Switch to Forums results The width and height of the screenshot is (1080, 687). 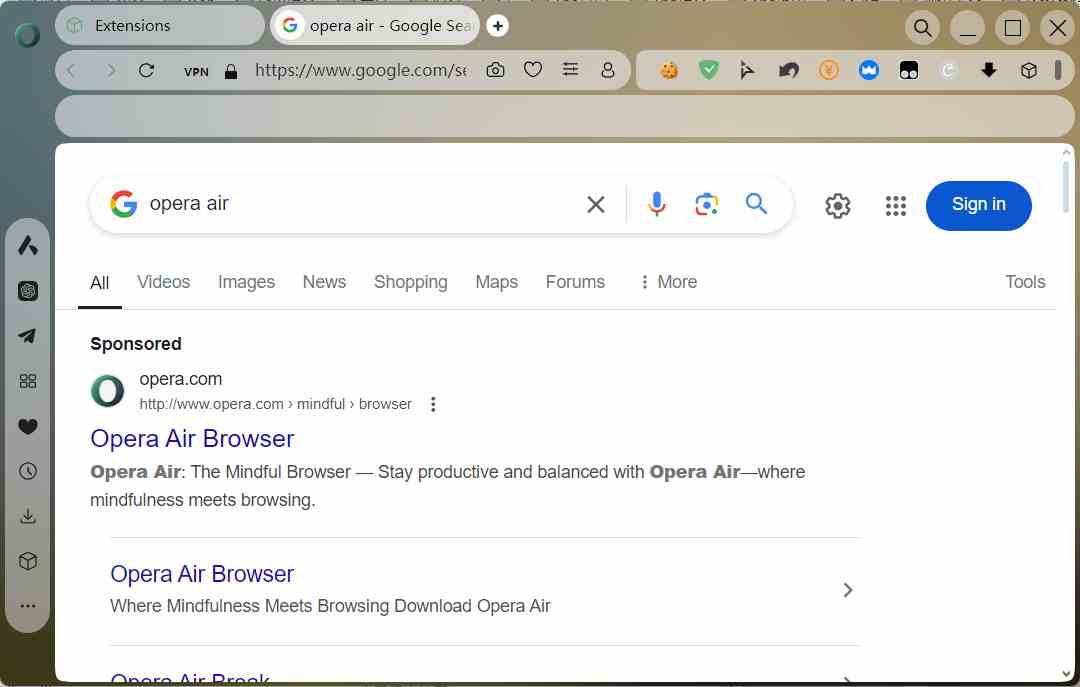(575, 282)
